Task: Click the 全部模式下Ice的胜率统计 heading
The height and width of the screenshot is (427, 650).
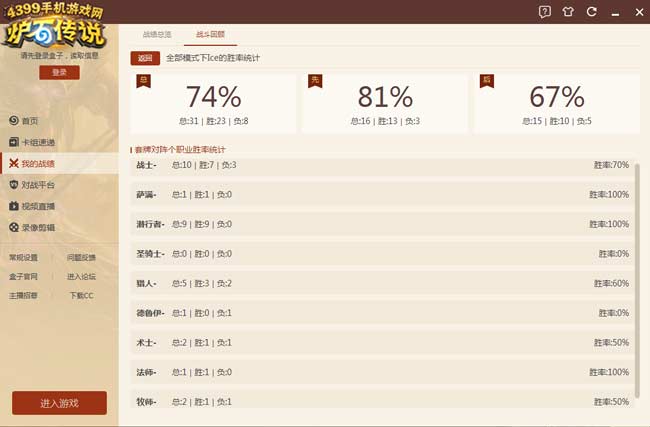Action: pos(213,58)
